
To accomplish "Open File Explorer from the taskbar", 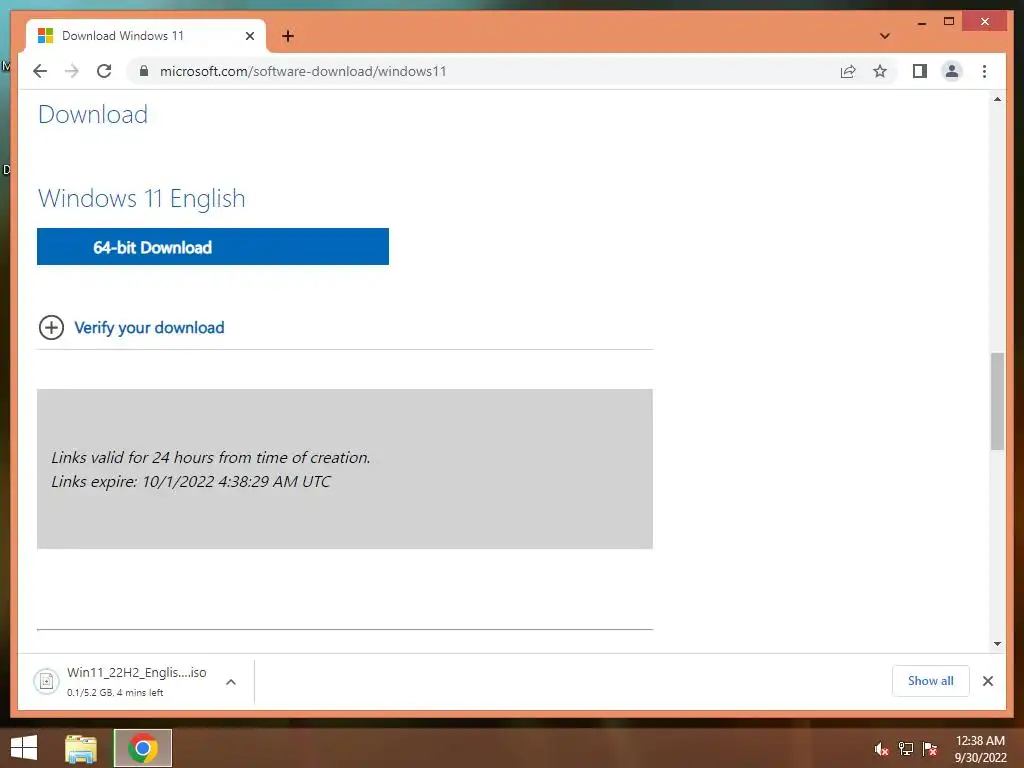I will [x=81, y=748].
